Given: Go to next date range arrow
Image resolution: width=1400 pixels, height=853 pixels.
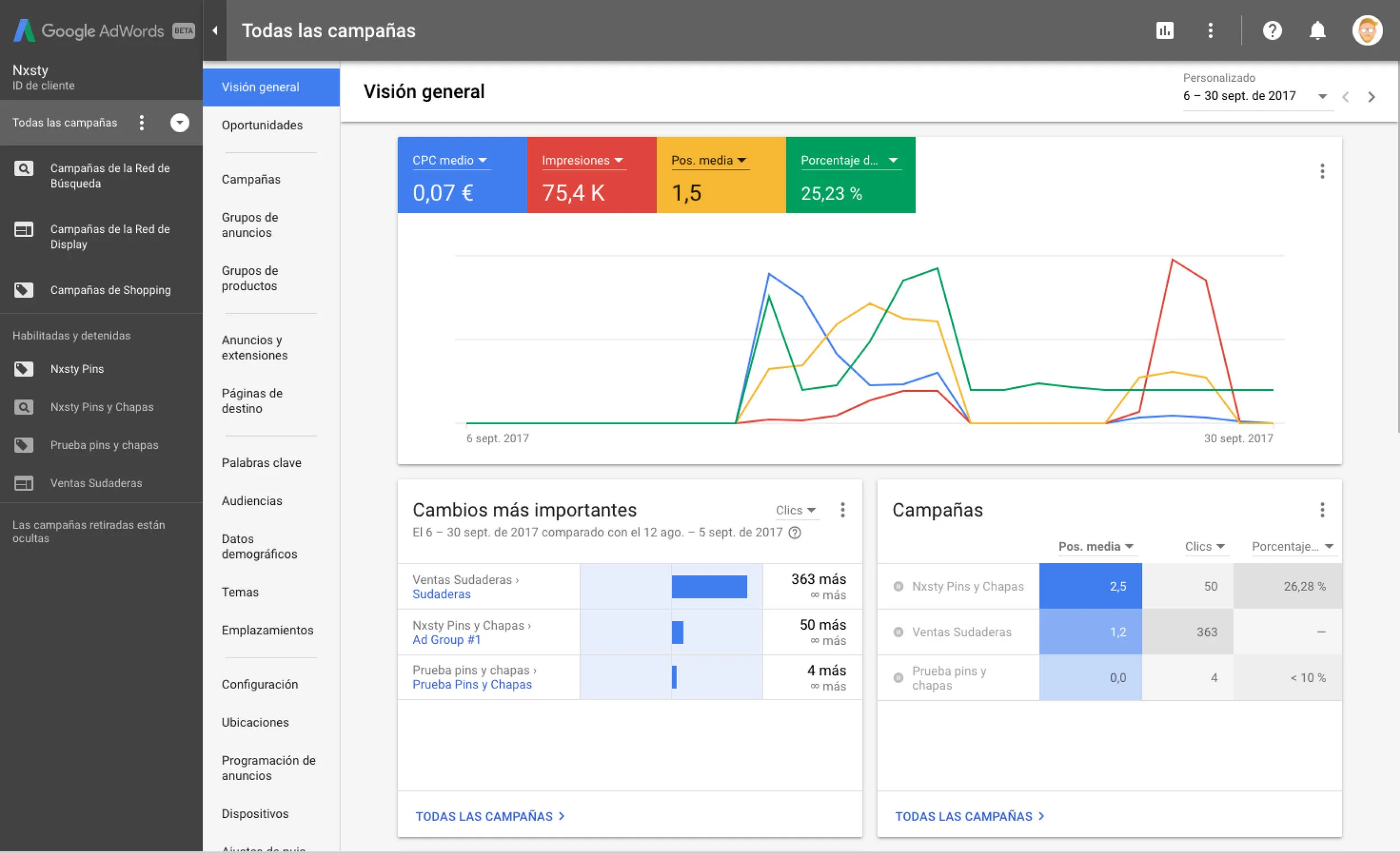Looking at the screenshot, I should [x=1371, y=97].
